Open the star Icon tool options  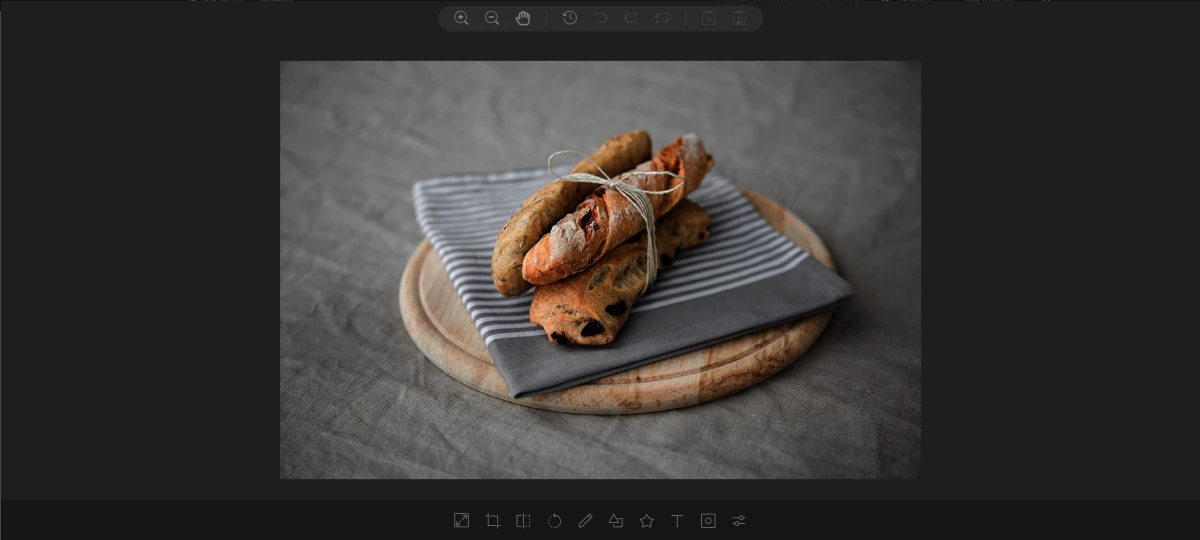click(x=647, y=520)
